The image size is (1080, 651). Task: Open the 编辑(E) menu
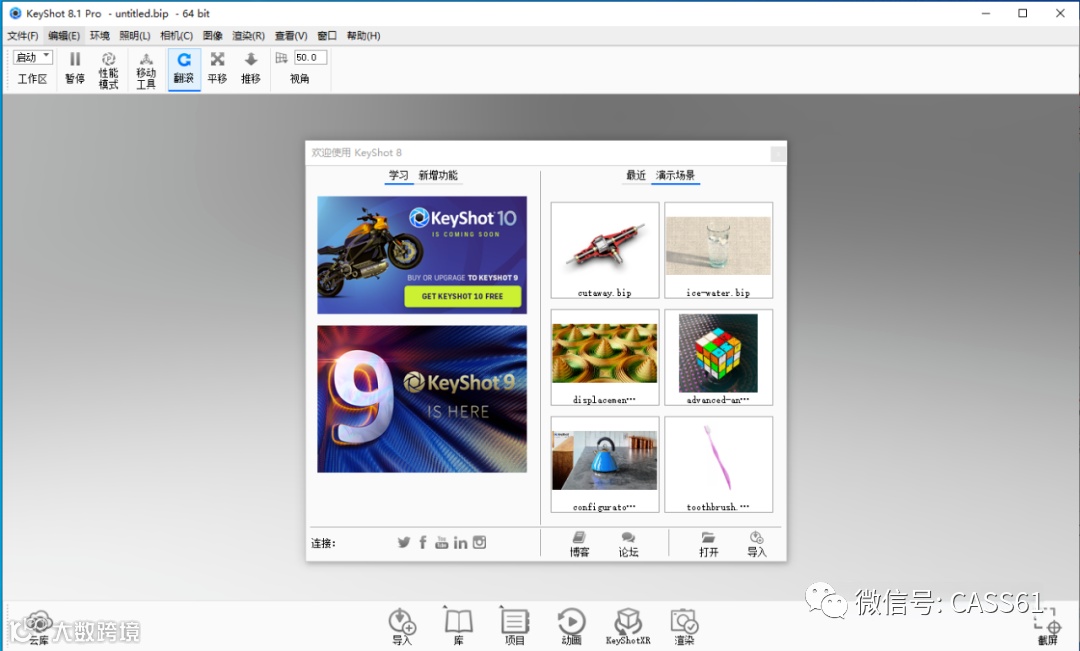coord(63,36)
